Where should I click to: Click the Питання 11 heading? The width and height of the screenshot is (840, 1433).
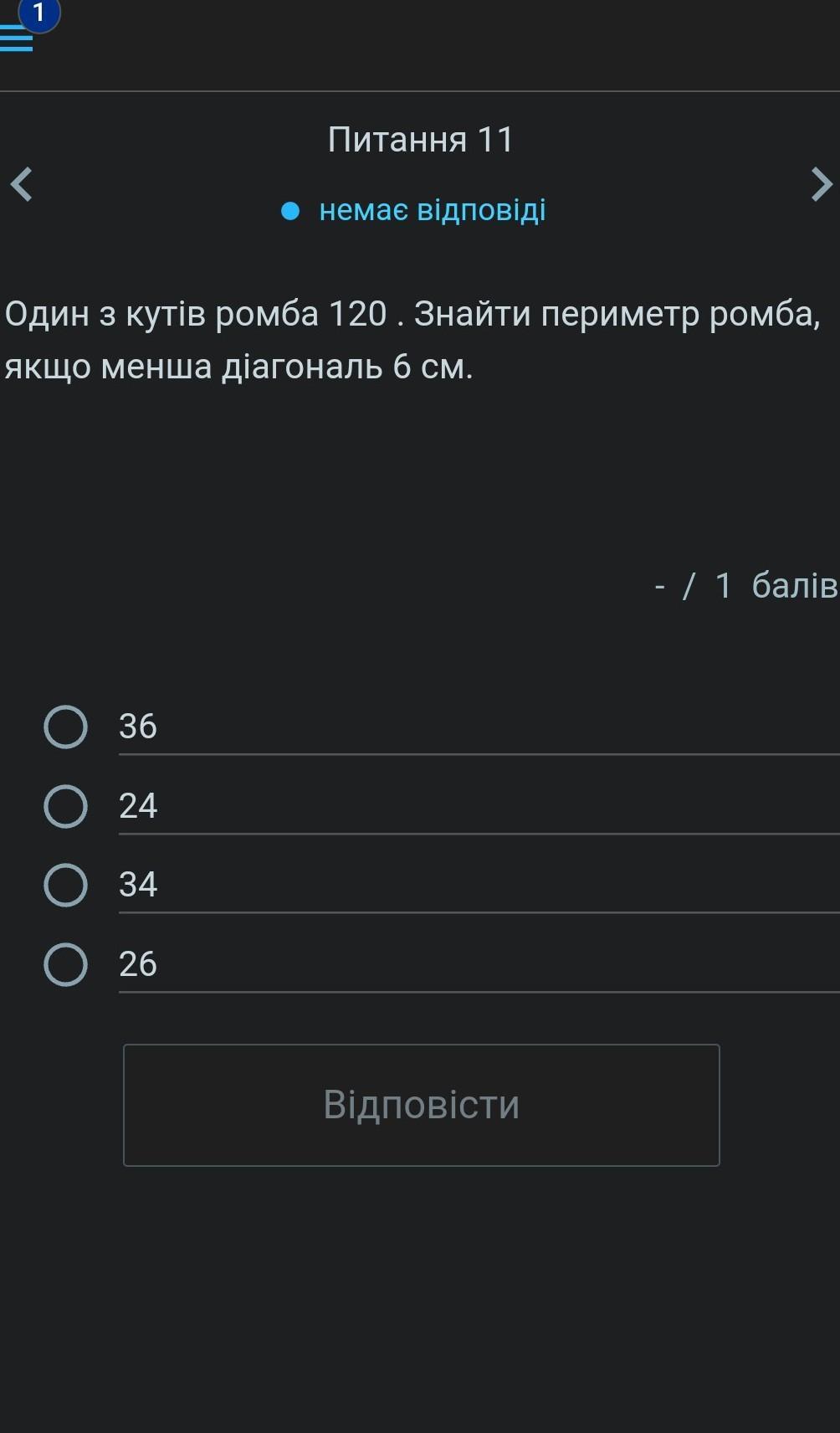point(420,140)
